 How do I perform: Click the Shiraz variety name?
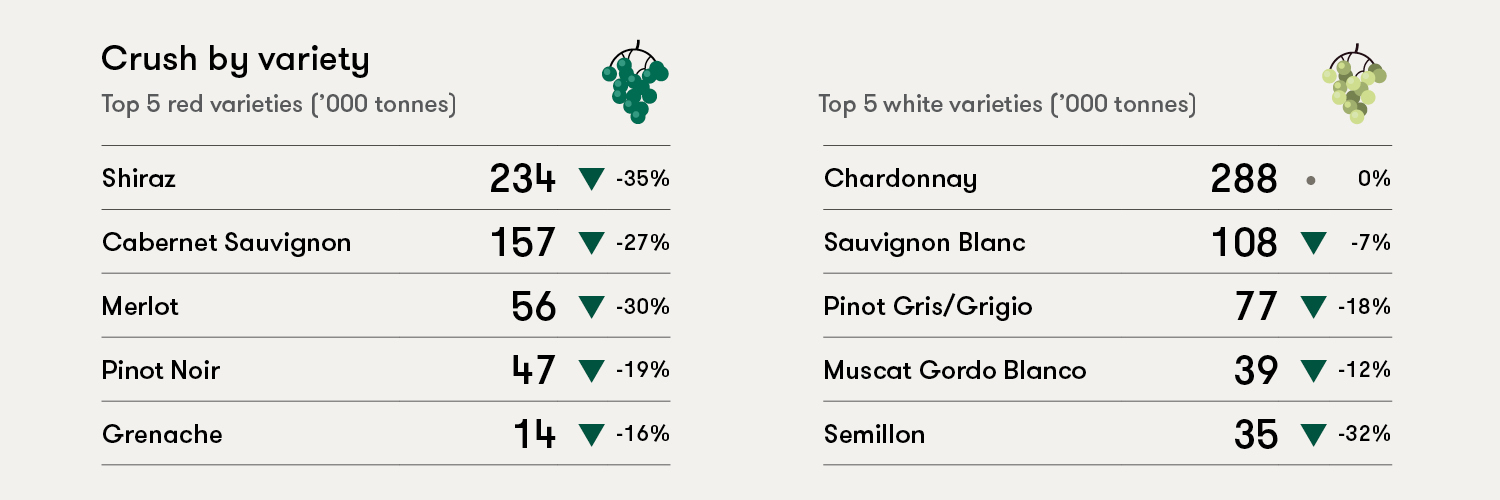[139, 179]
